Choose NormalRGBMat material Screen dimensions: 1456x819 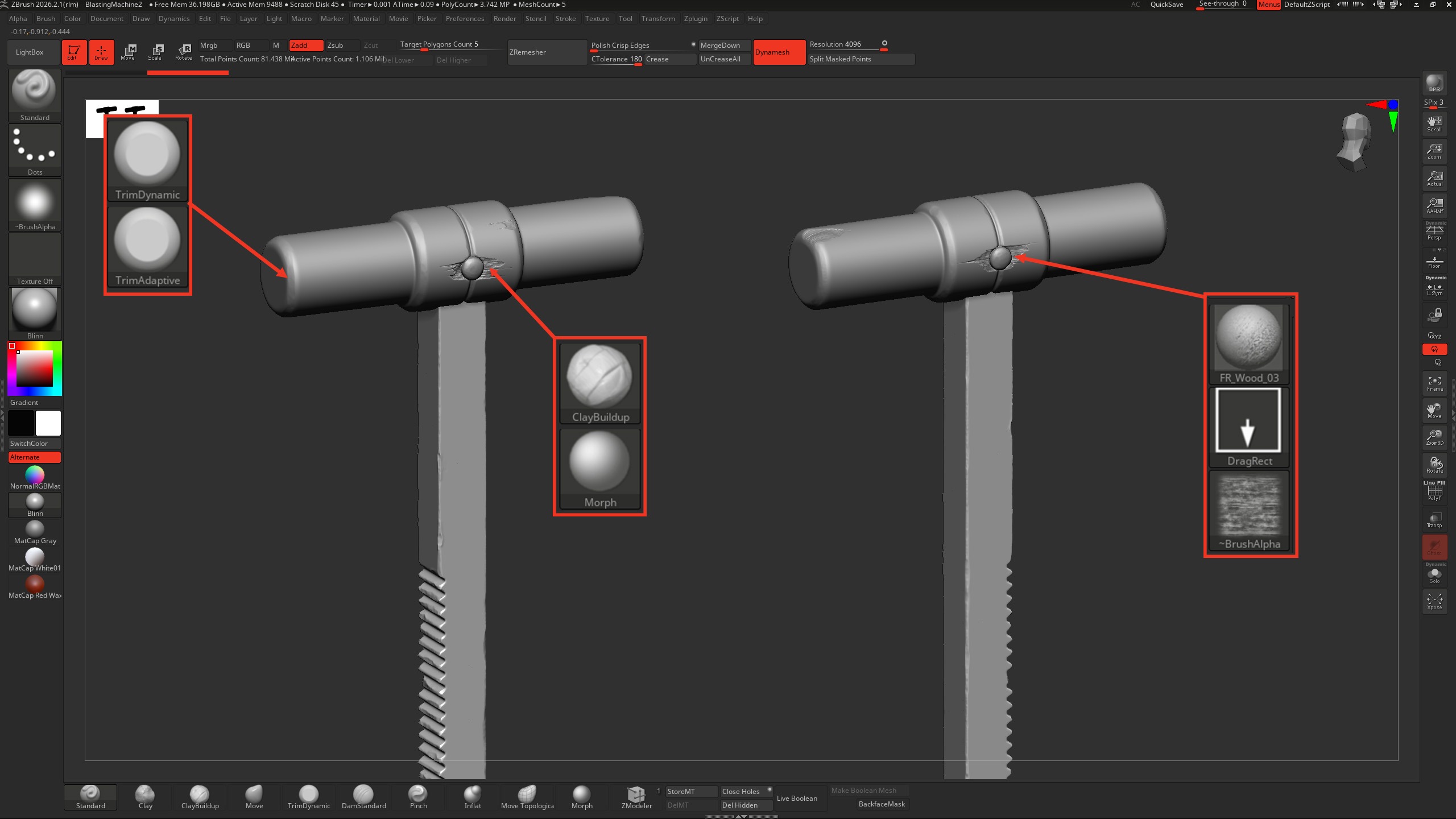35,478
